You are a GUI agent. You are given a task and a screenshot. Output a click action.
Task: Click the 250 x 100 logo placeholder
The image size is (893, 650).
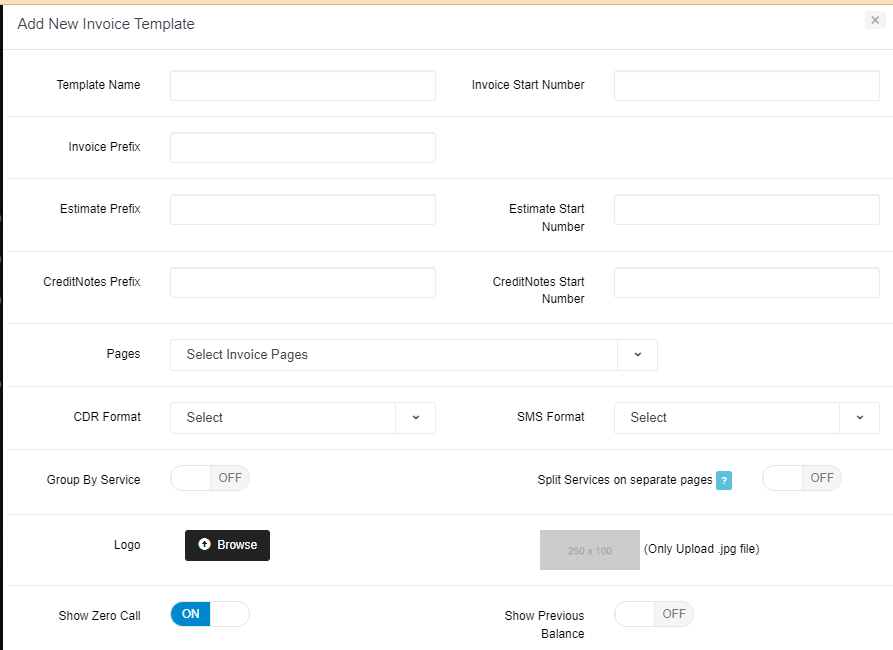589,550
